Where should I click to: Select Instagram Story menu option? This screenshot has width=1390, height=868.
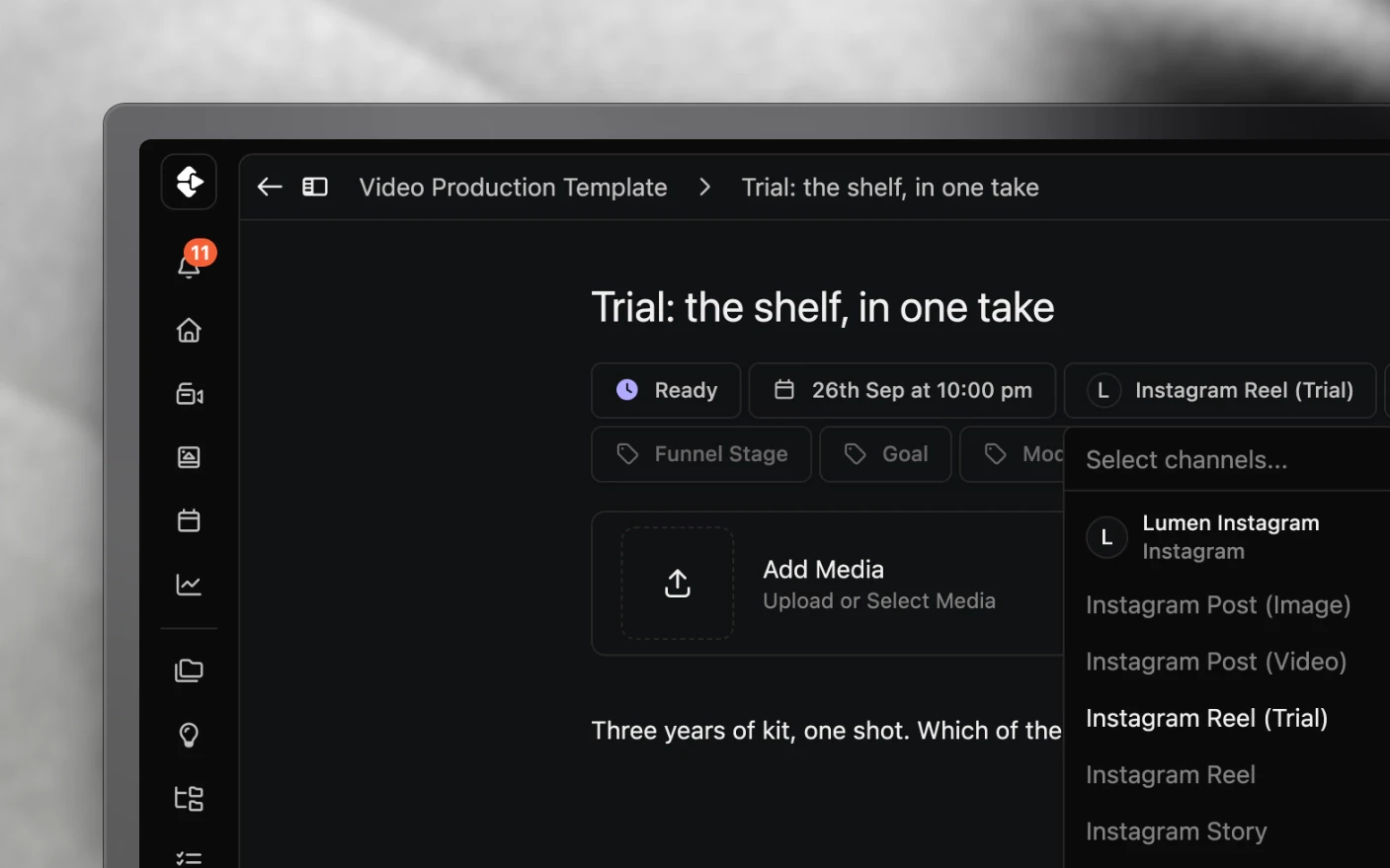1176,831
